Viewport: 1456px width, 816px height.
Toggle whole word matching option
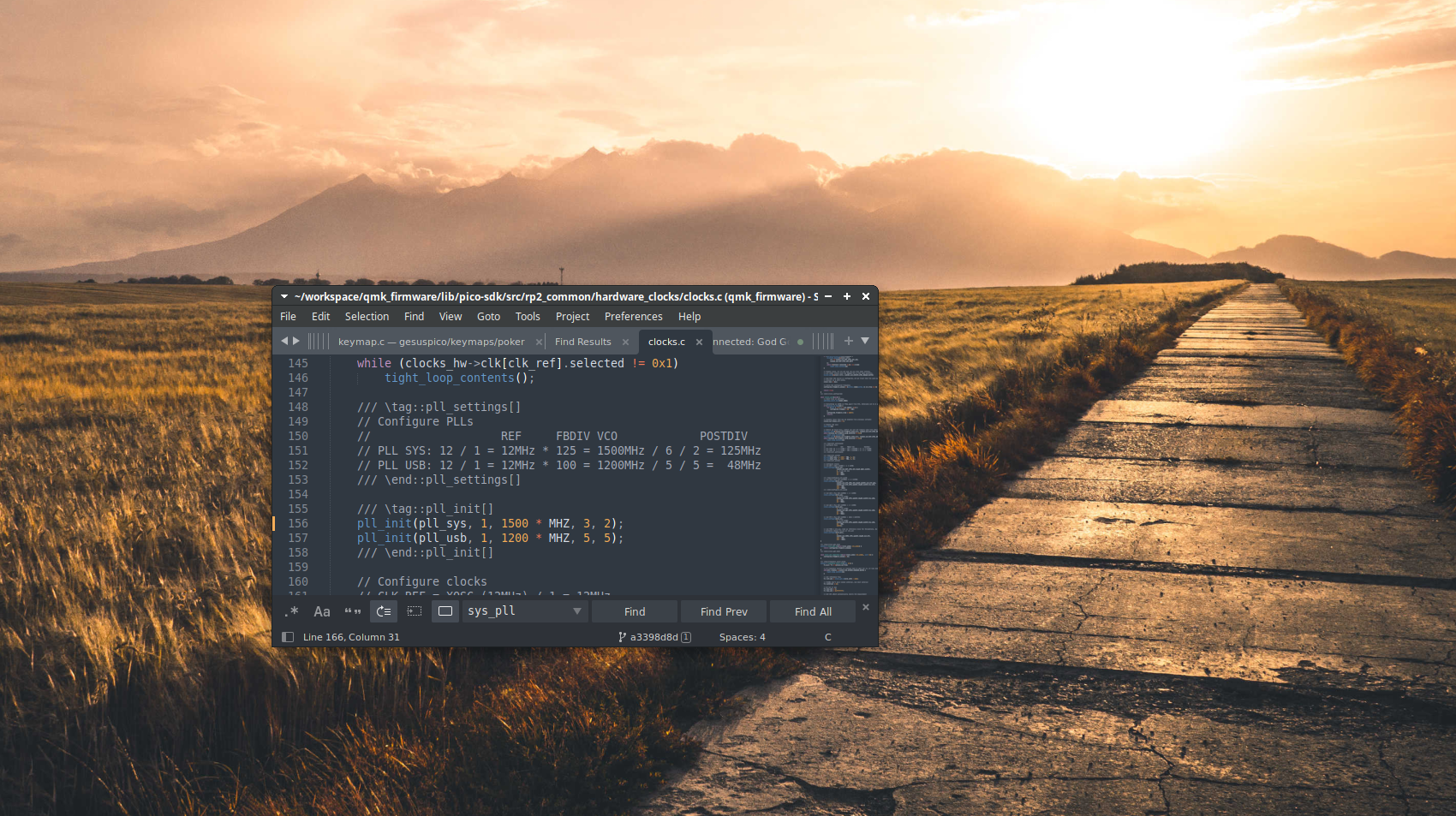352,611
